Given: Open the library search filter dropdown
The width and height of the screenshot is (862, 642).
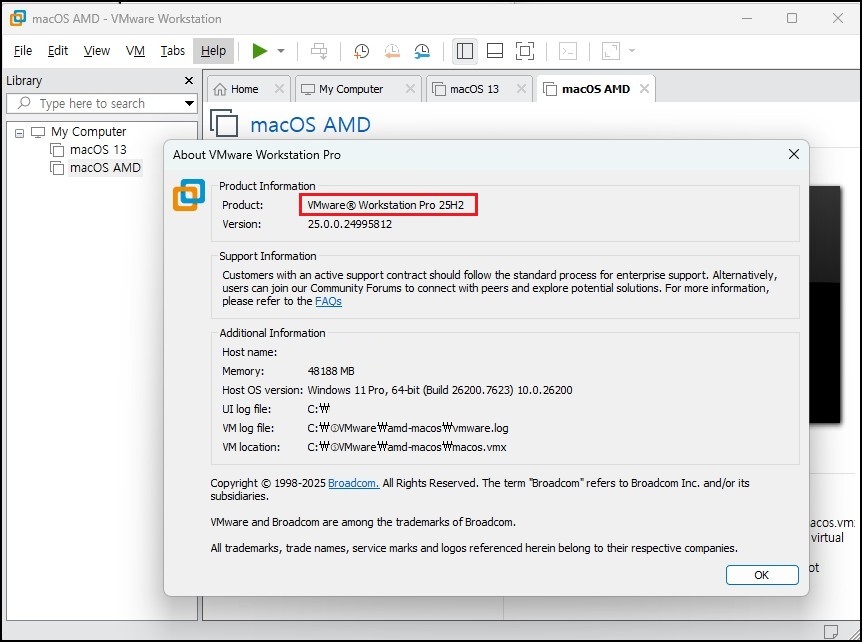Looking at the screenshot, I should pyautogui.click(x=190, y=103).
